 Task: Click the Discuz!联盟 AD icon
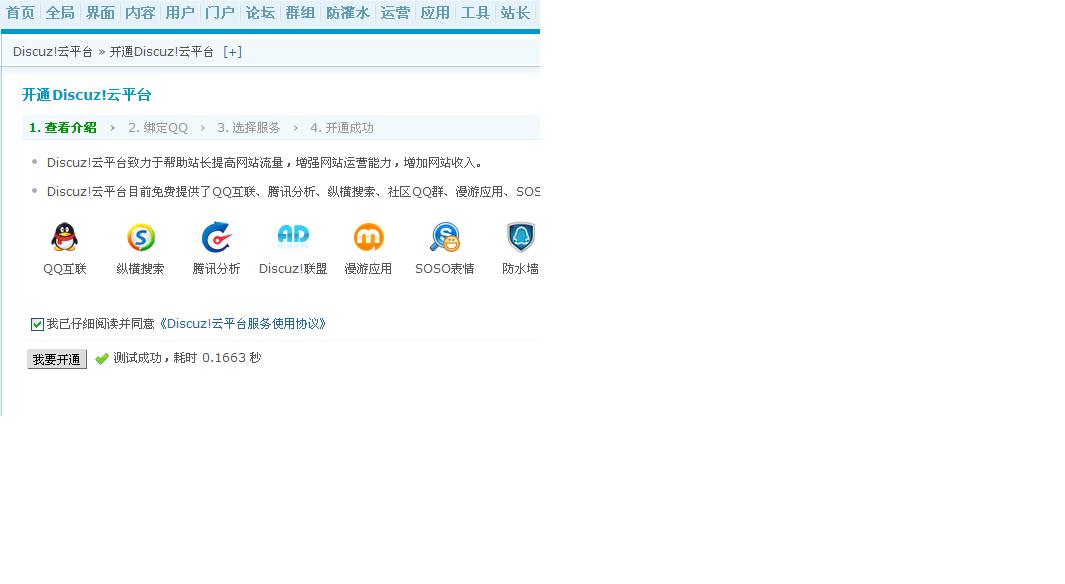pyautogui.click(x=293, y=235)
